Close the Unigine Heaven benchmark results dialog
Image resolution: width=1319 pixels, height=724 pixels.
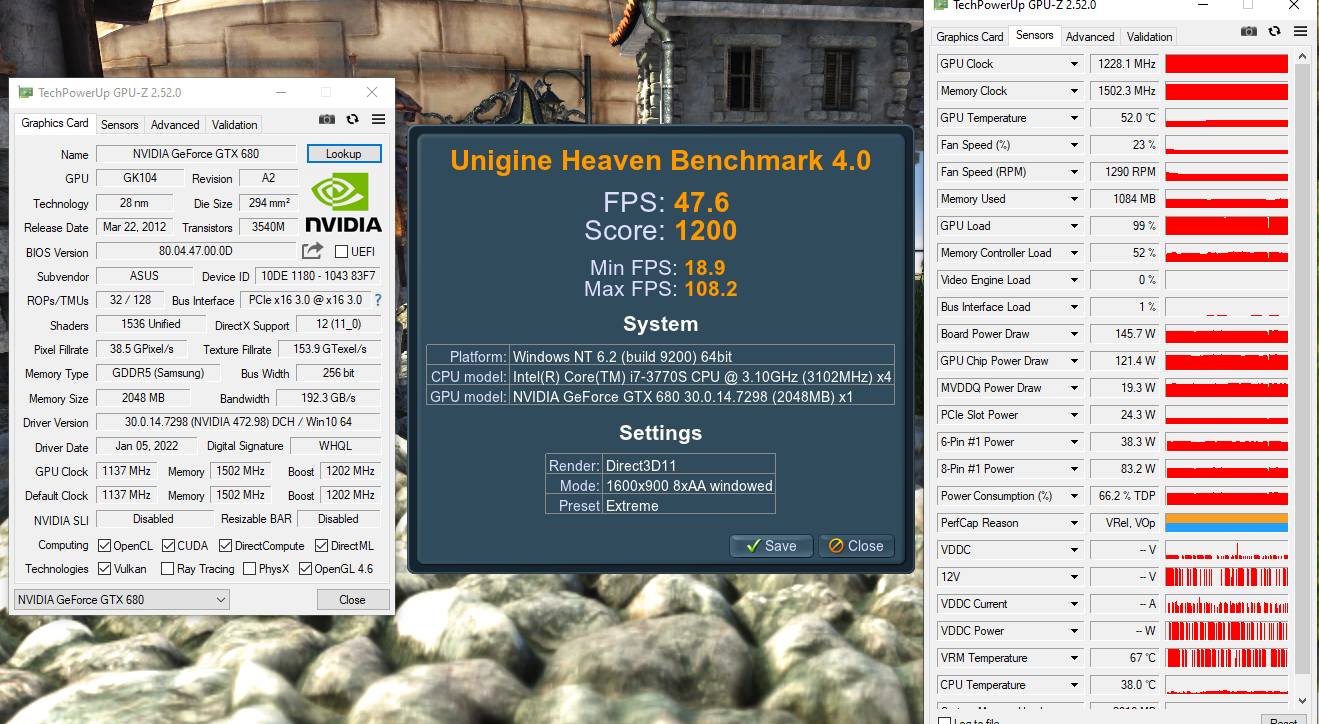(856, 546)
